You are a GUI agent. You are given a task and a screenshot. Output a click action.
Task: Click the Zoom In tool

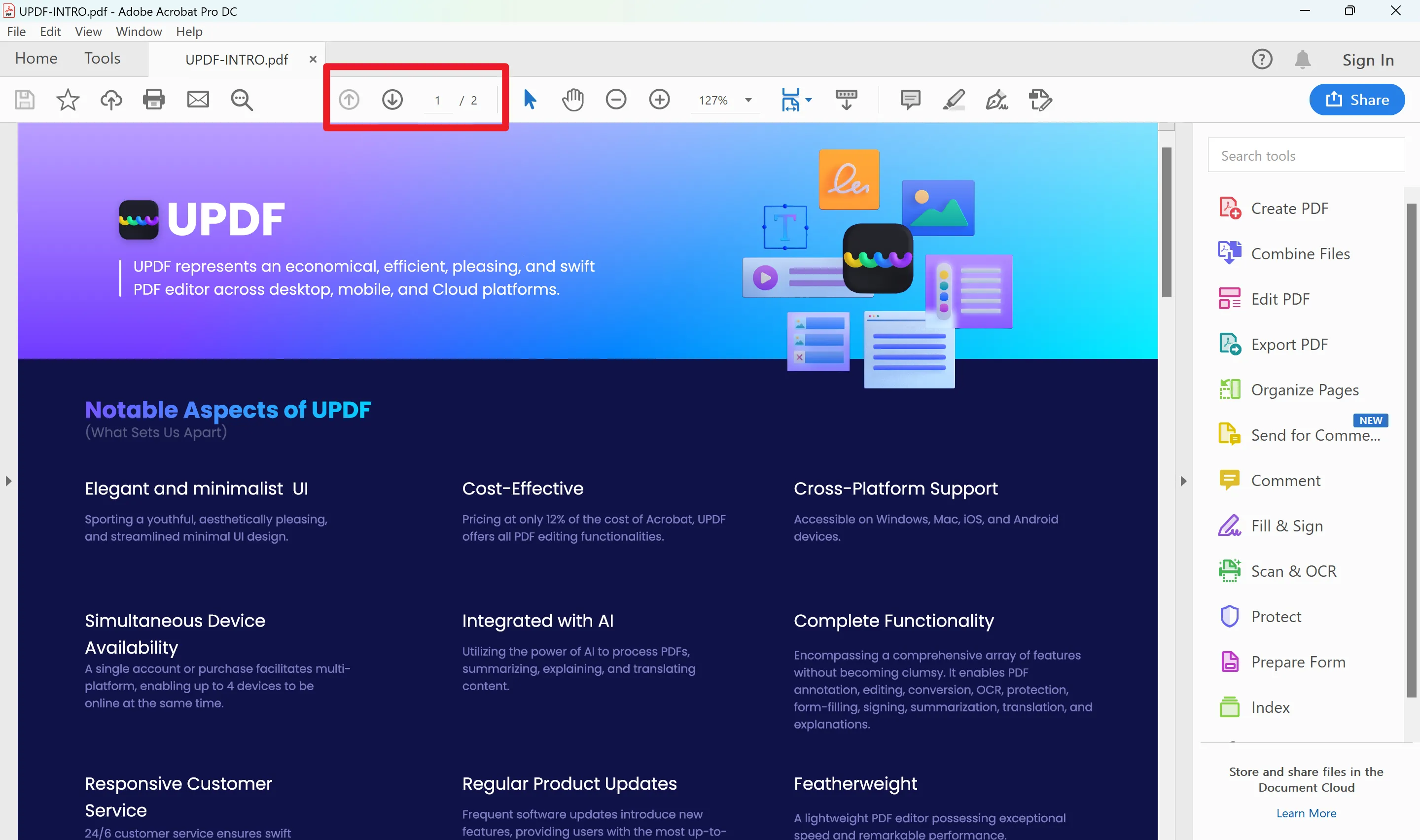pos(660,99)
